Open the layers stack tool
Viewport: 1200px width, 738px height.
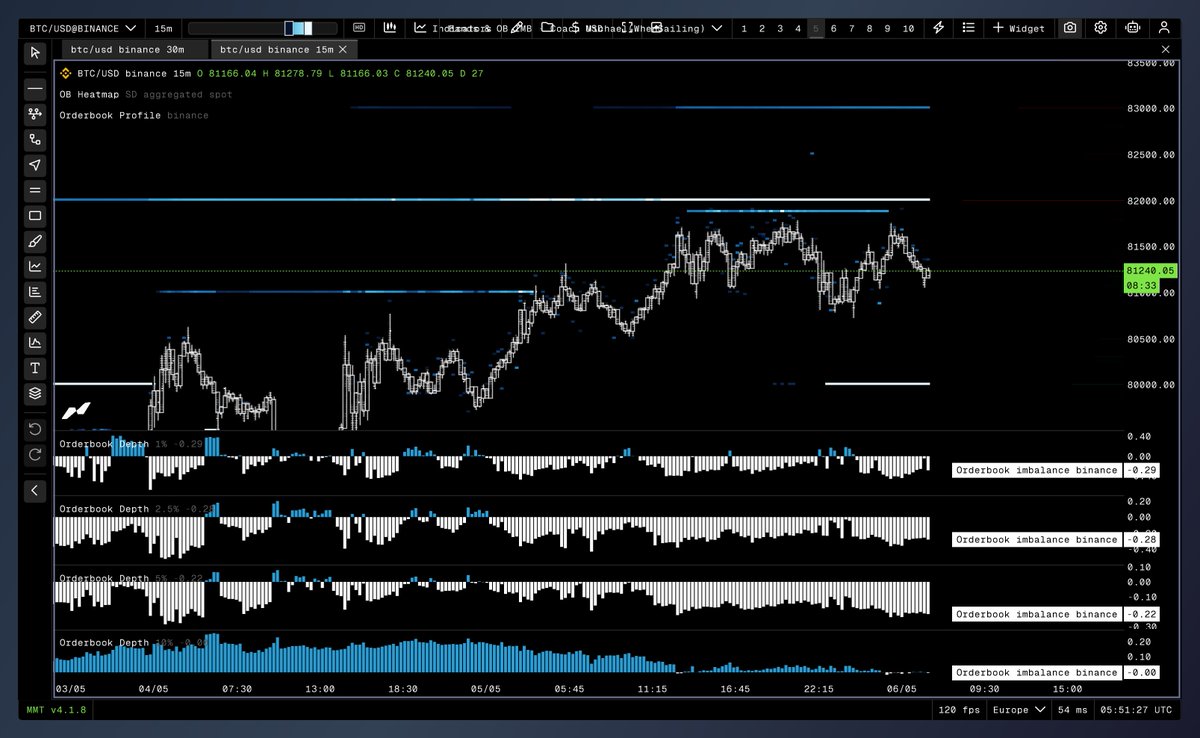35,394
